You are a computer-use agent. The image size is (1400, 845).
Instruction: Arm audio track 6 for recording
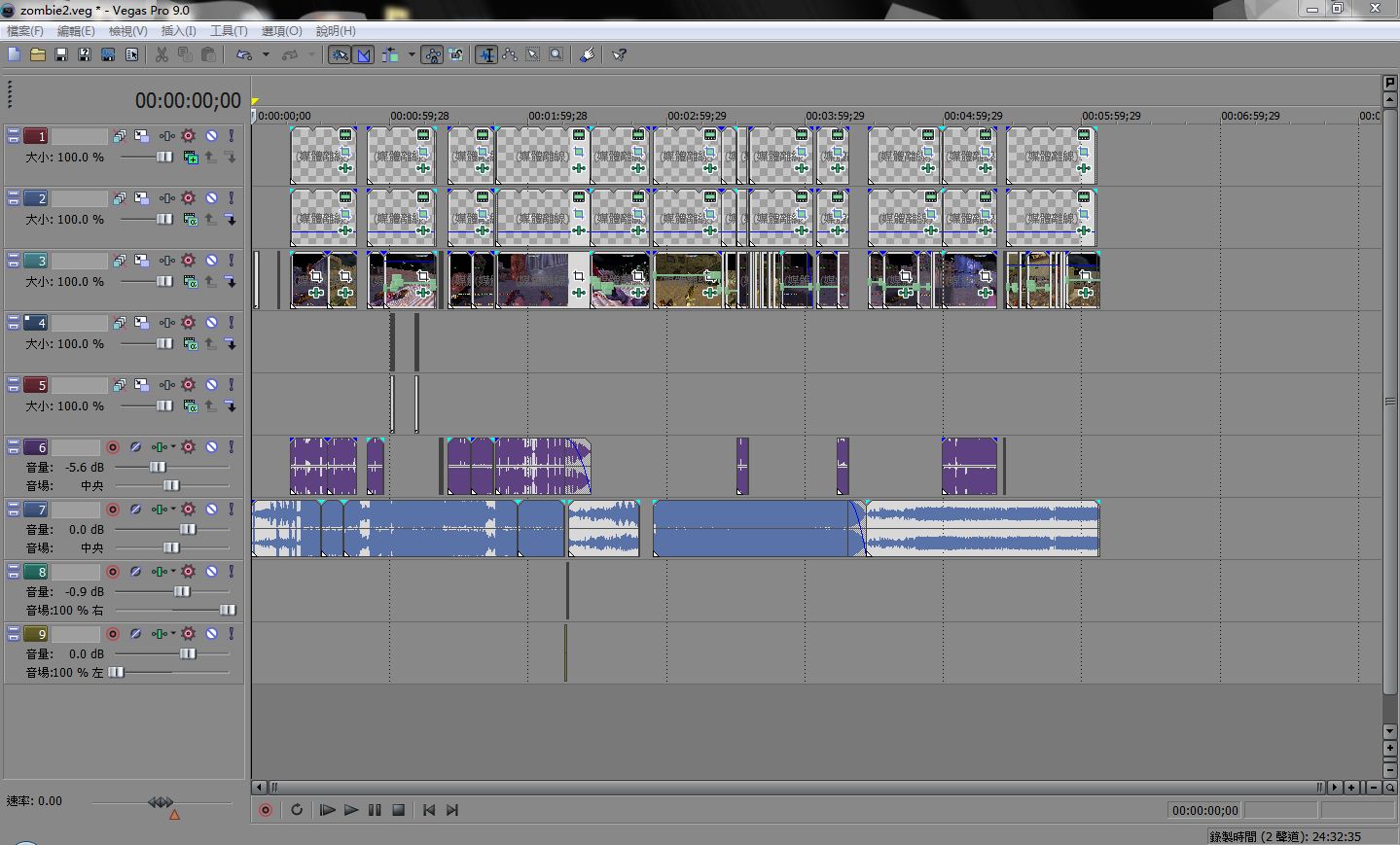[113, 447]
